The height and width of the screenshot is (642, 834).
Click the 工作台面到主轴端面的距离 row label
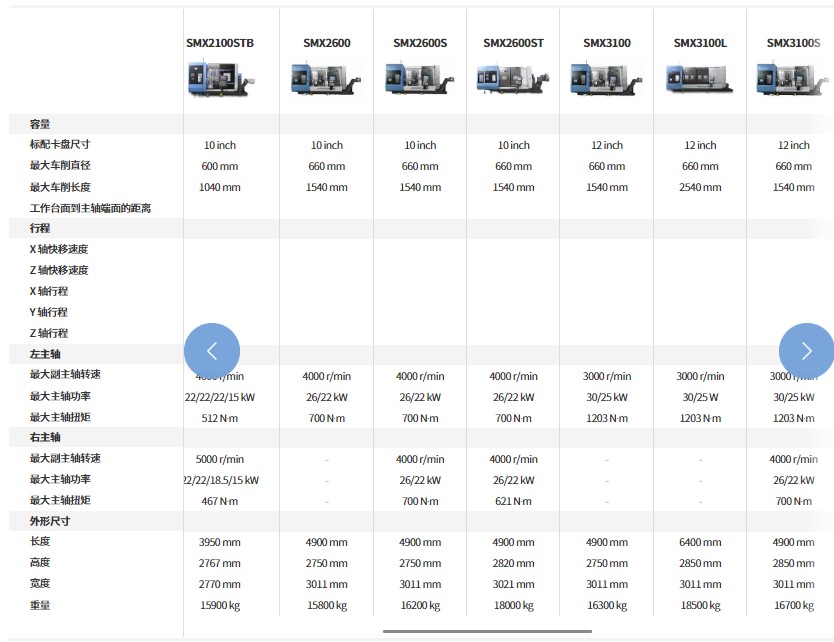click(90, 208)
